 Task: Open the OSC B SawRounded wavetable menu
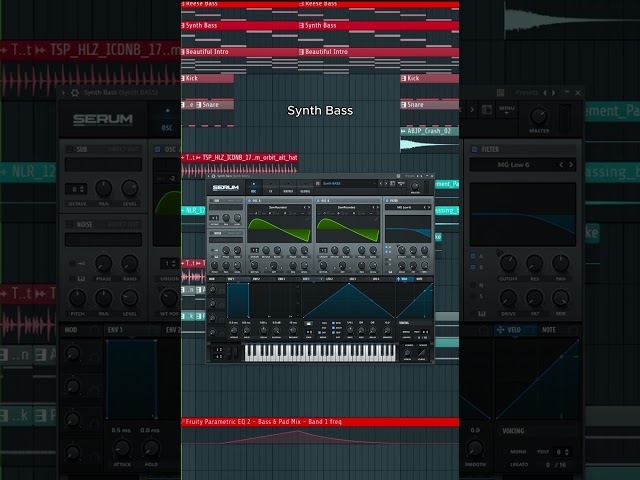pyautogui.click(x=347, y=207)
